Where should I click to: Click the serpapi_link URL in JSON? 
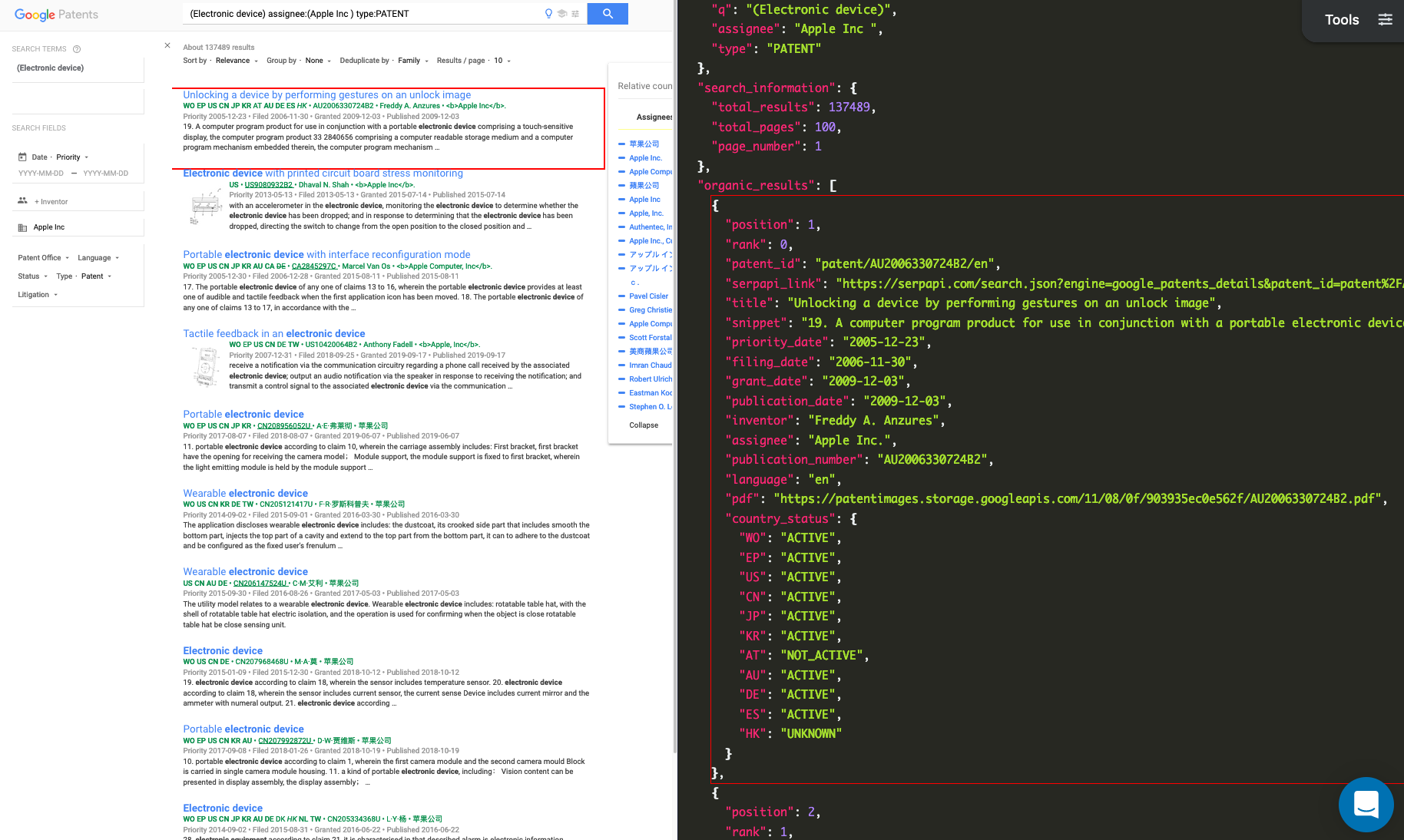click(x=1119, y=284)
